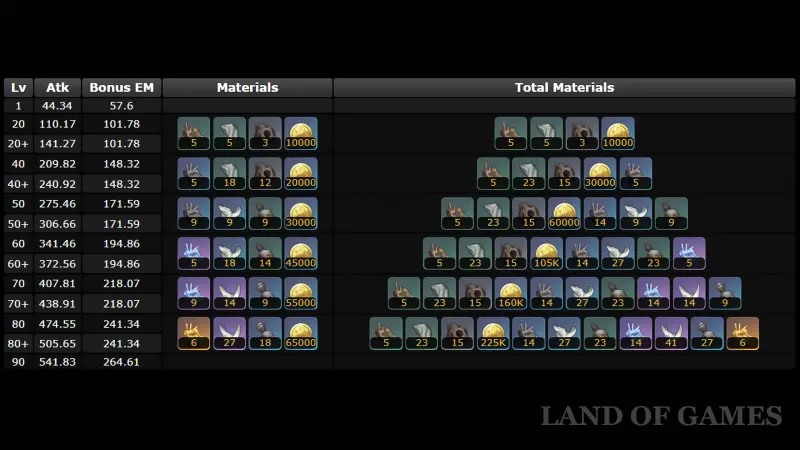Click the gold material icon labeled 6 in Materials column

coord(193,334)
